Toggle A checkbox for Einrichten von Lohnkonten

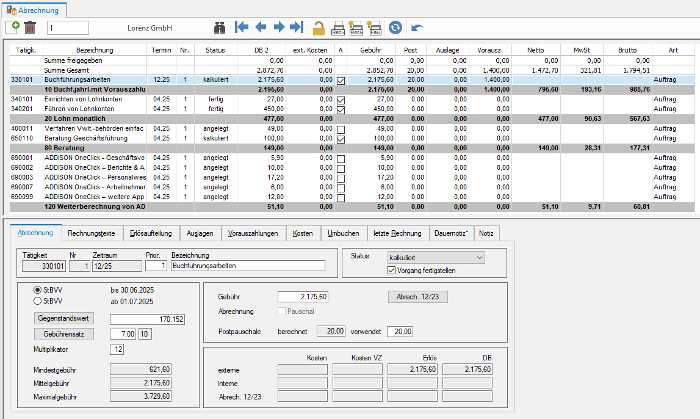point(341,100)
